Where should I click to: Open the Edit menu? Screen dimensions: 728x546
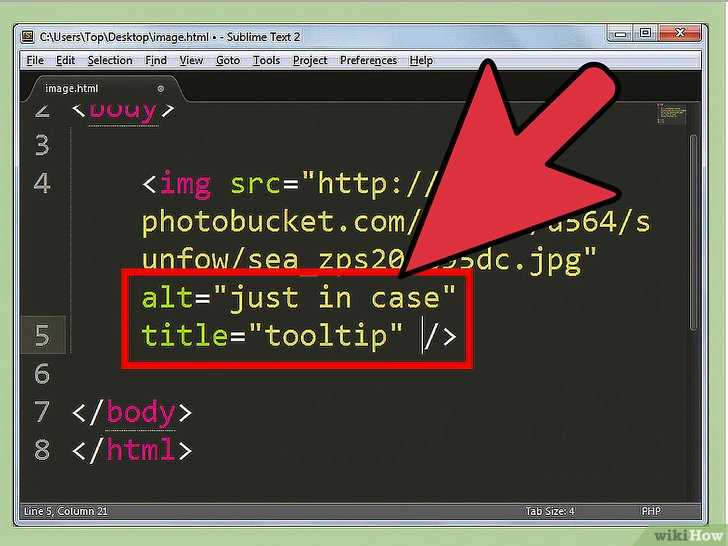65,60
